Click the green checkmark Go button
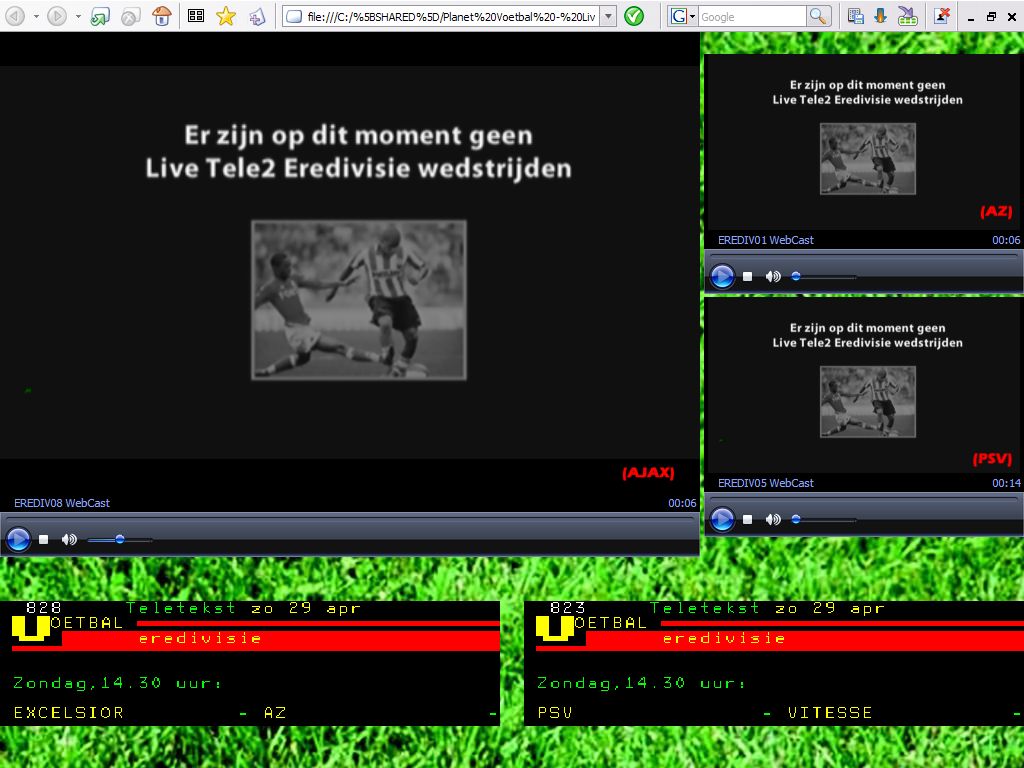The height and width of the screenshot is (768, 1024). [x=634, y=16]
